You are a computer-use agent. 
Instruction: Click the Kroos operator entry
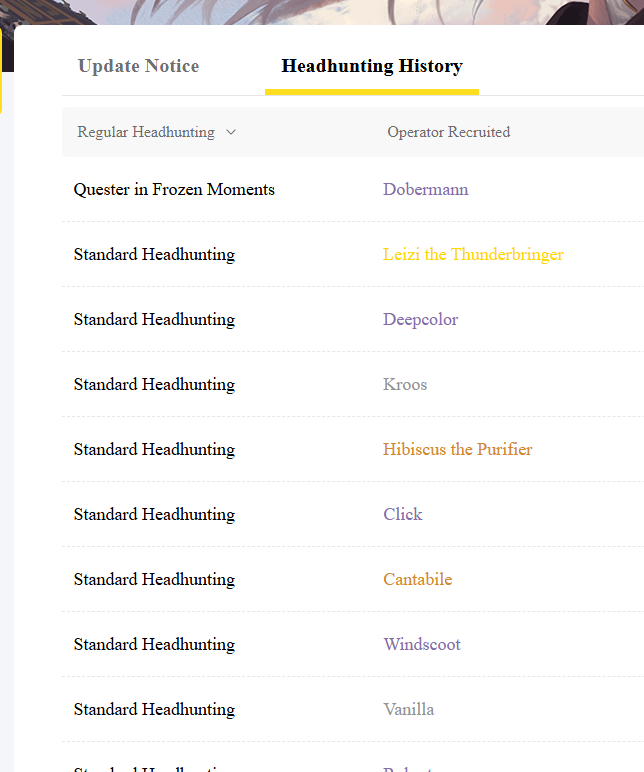(x=405, y=384)
